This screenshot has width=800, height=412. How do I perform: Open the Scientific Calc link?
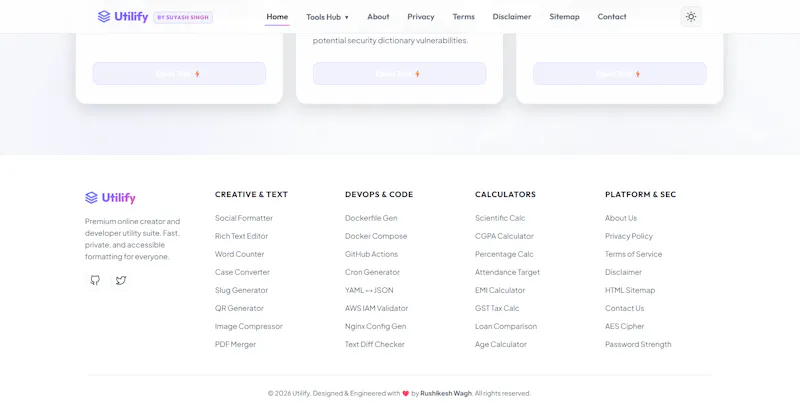pos(500,218)
